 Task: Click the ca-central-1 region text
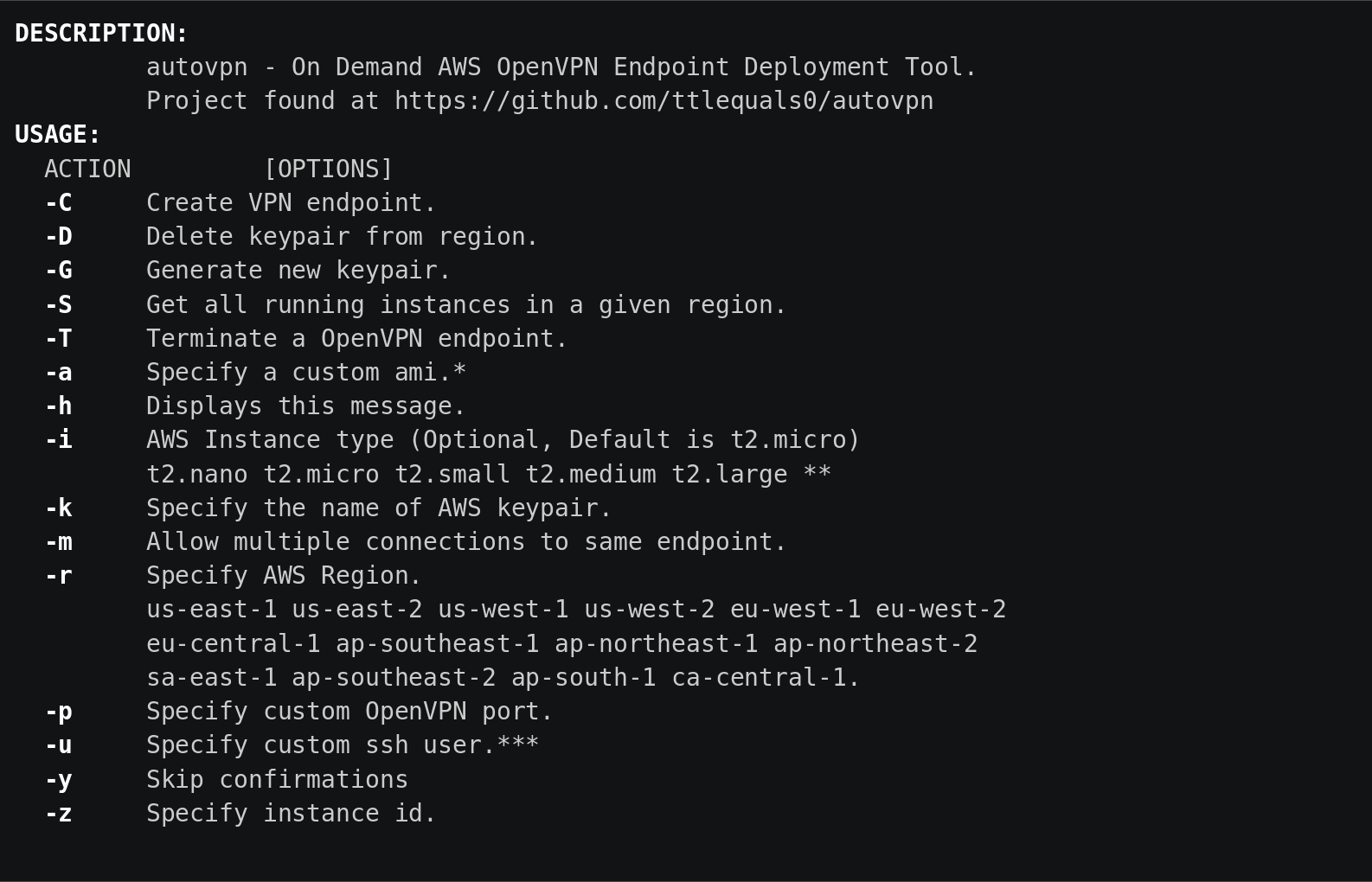pos(760,678)
